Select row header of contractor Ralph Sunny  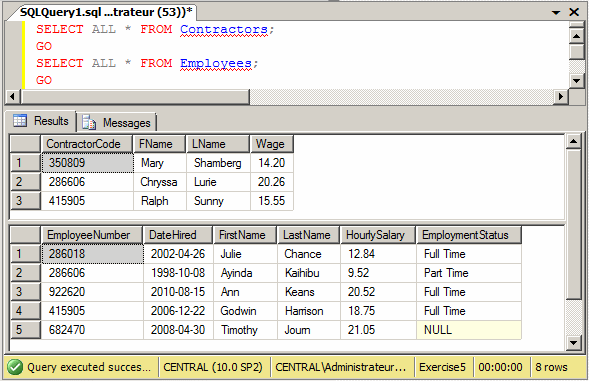[x=25, y=201]
